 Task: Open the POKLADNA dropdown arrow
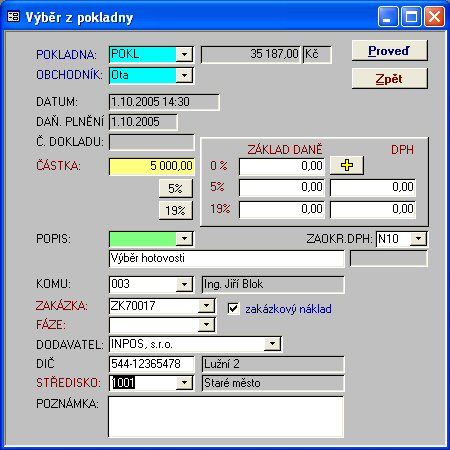point(184,54)
